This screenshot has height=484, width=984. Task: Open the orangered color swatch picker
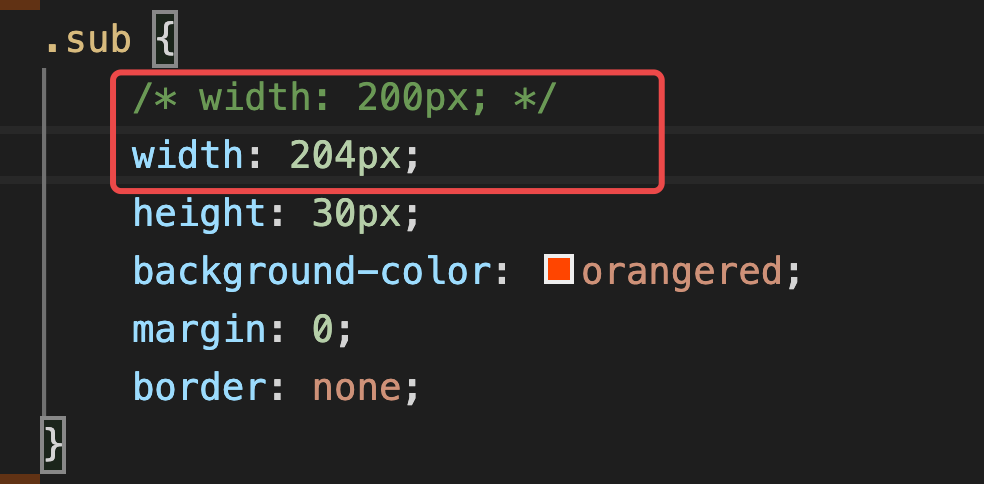[558, 269]
